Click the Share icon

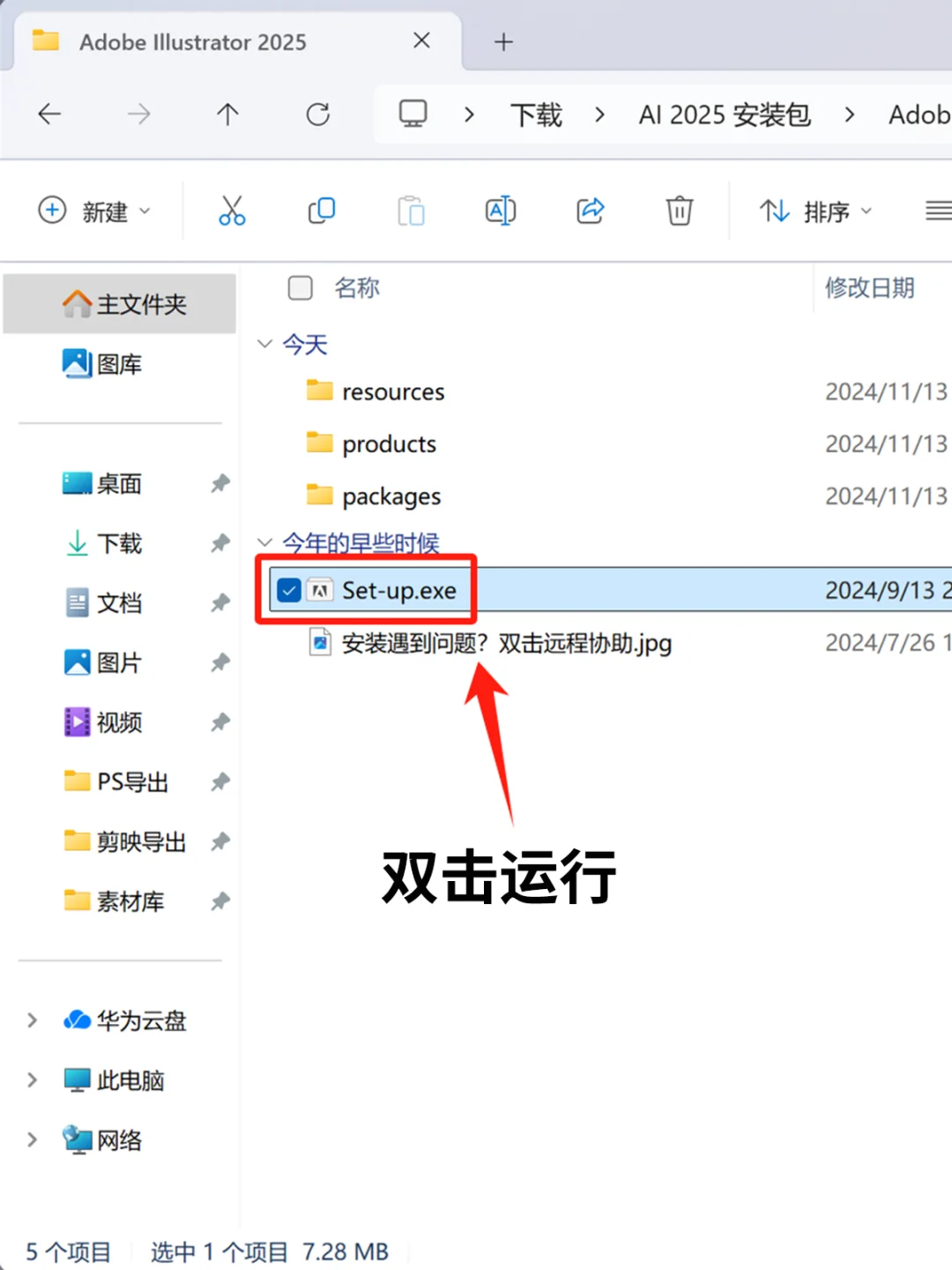[x=590, y=211]
